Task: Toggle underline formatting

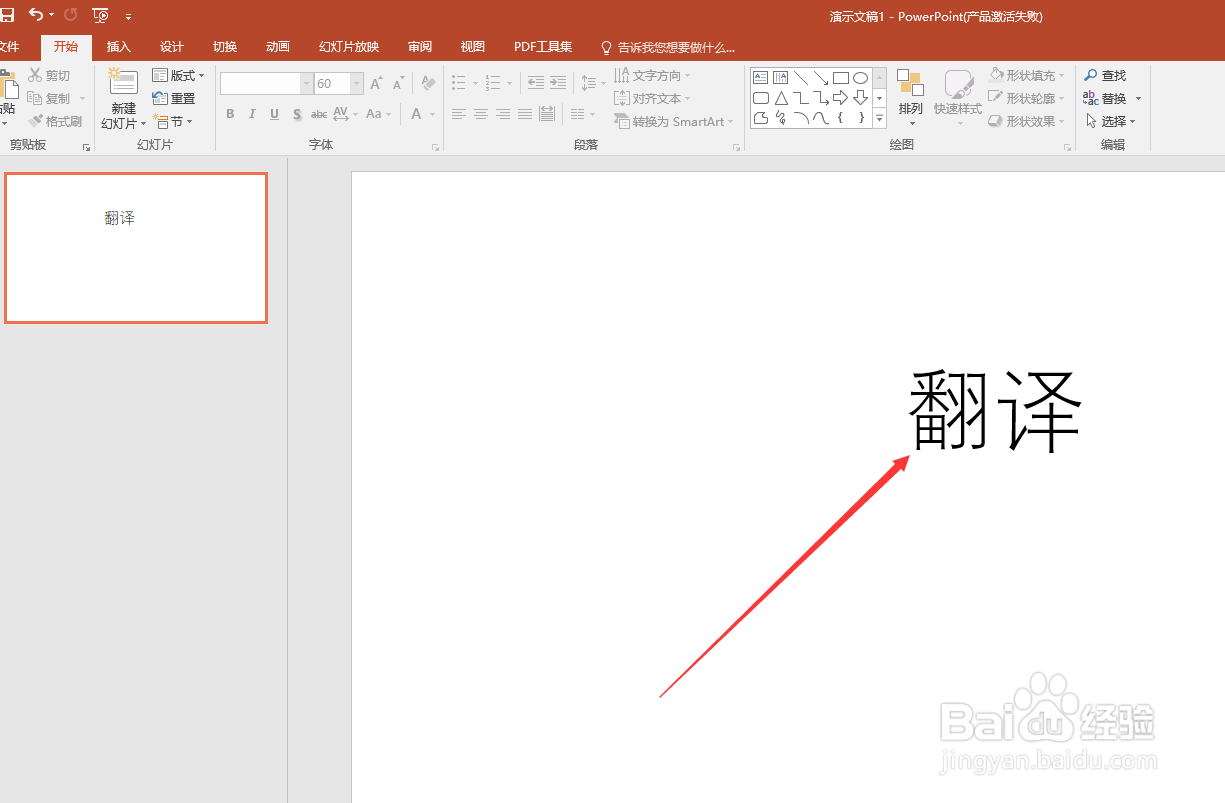Action: tap(274, 114)
